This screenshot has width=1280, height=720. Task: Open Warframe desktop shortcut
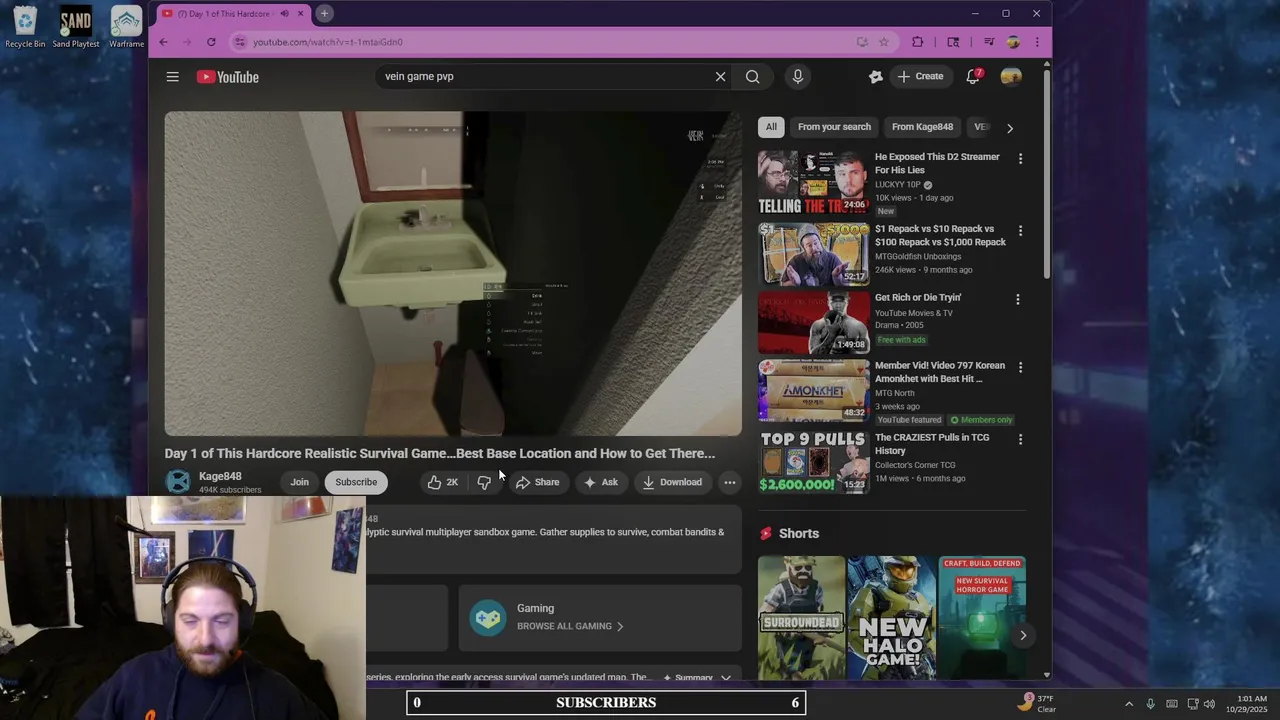126,27
